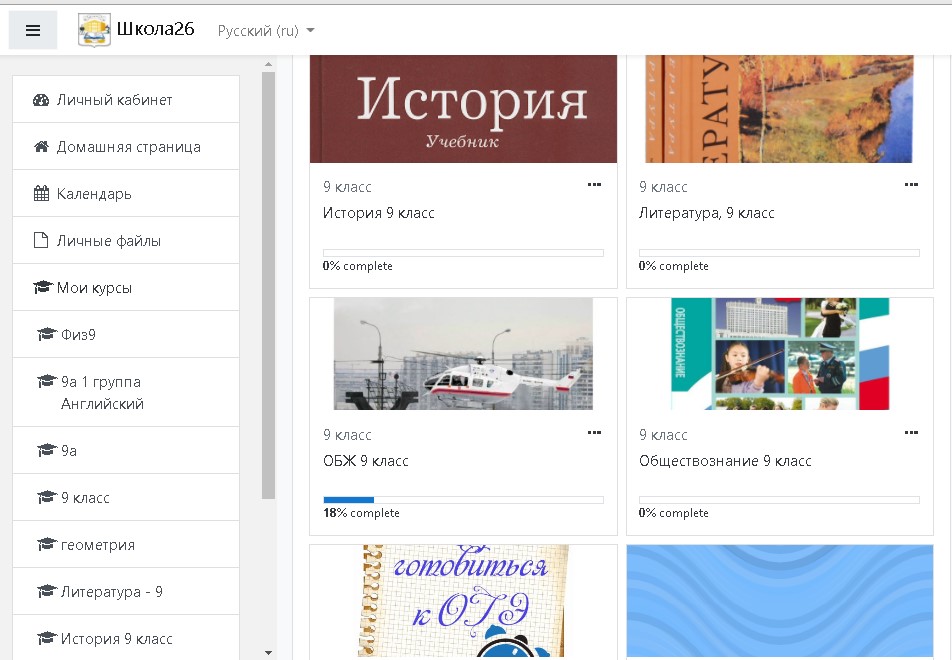
Task: Open three-dot menu on История 9 класс card
Action: point(594,185)
